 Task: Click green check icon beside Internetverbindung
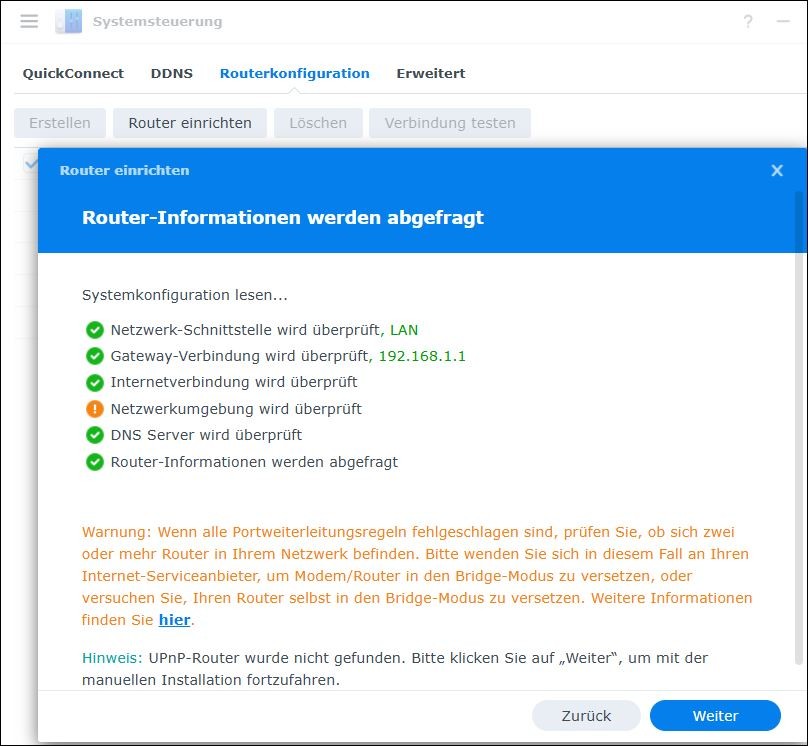[95, 382]
